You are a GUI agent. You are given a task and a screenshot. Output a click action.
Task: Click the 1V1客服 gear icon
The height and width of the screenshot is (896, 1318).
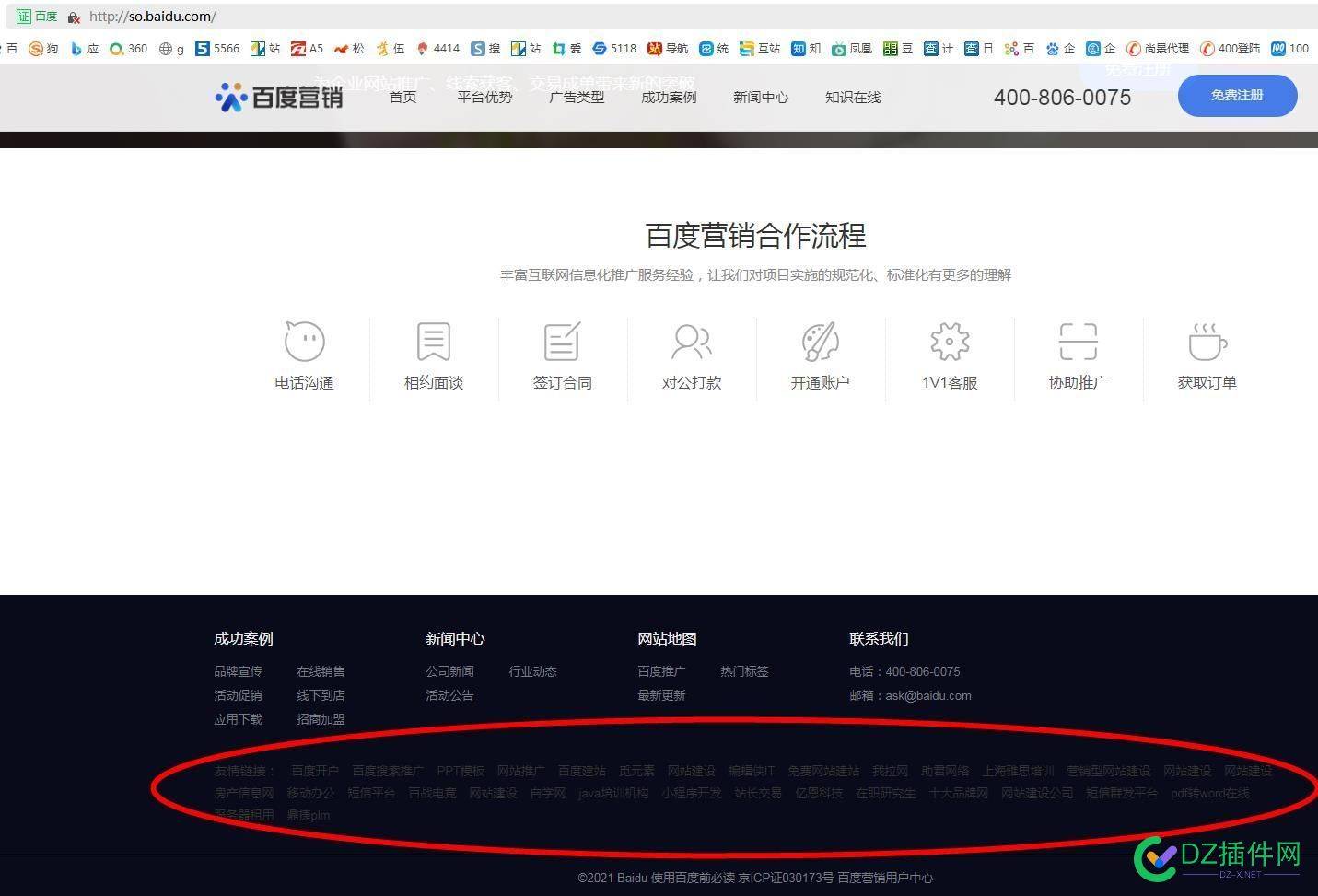950,342
